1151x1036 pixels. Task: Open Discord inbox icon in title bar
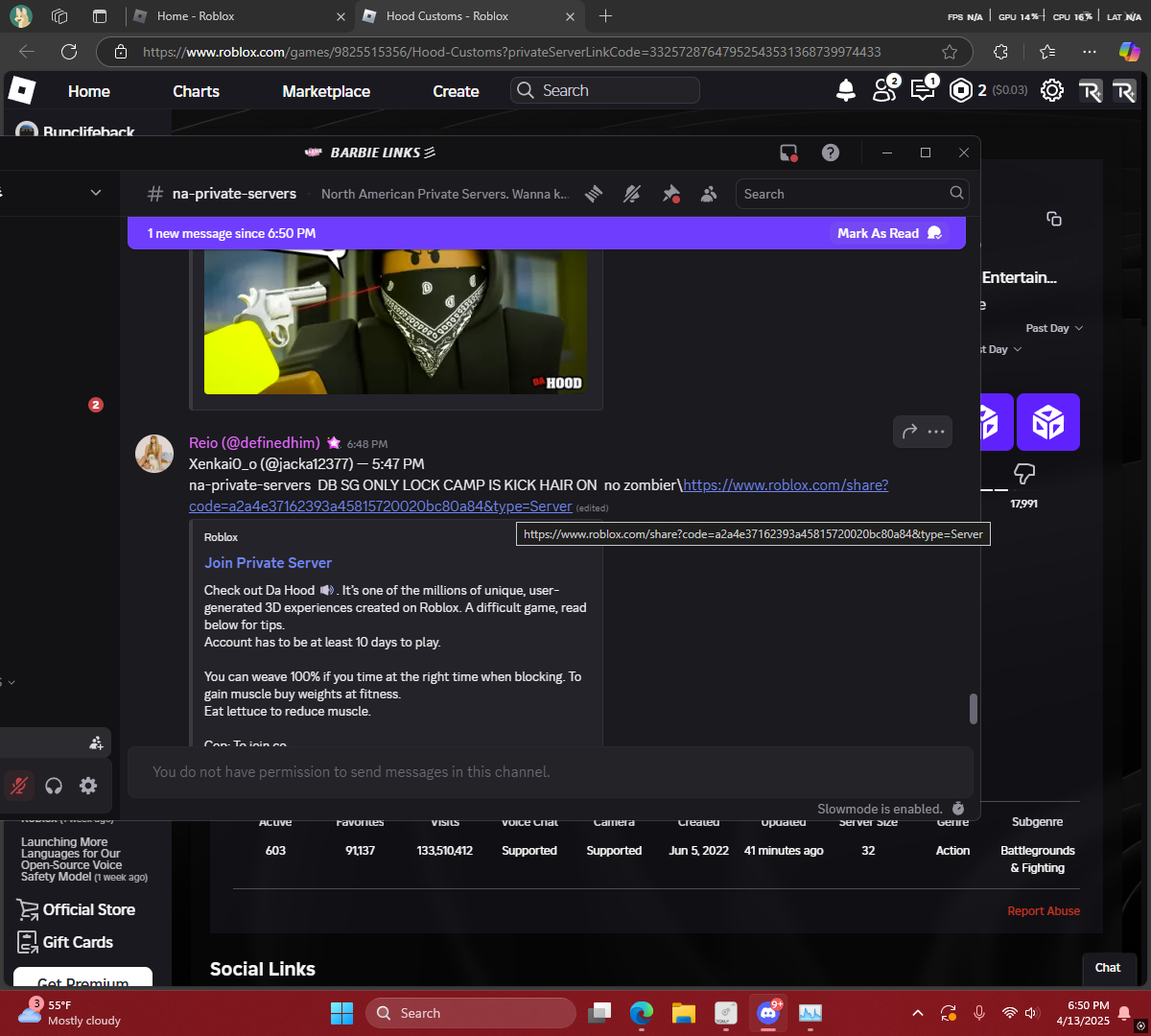[x=788, y=153]
